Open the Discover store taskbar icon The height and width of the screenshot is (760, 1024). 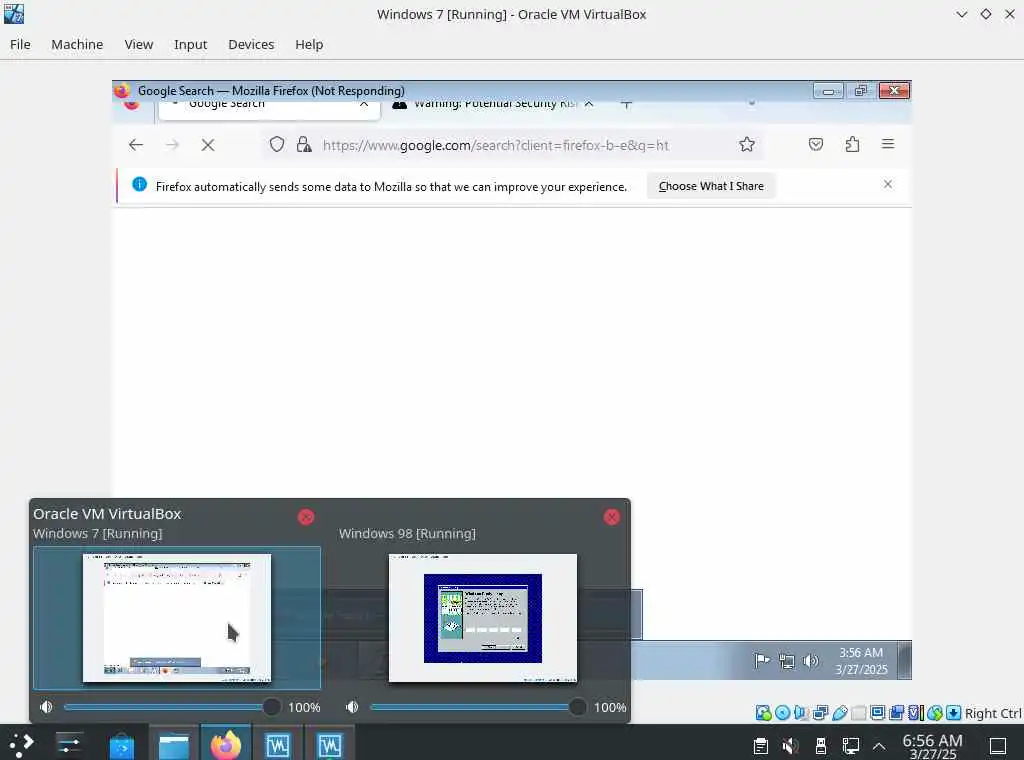point(121,745)
